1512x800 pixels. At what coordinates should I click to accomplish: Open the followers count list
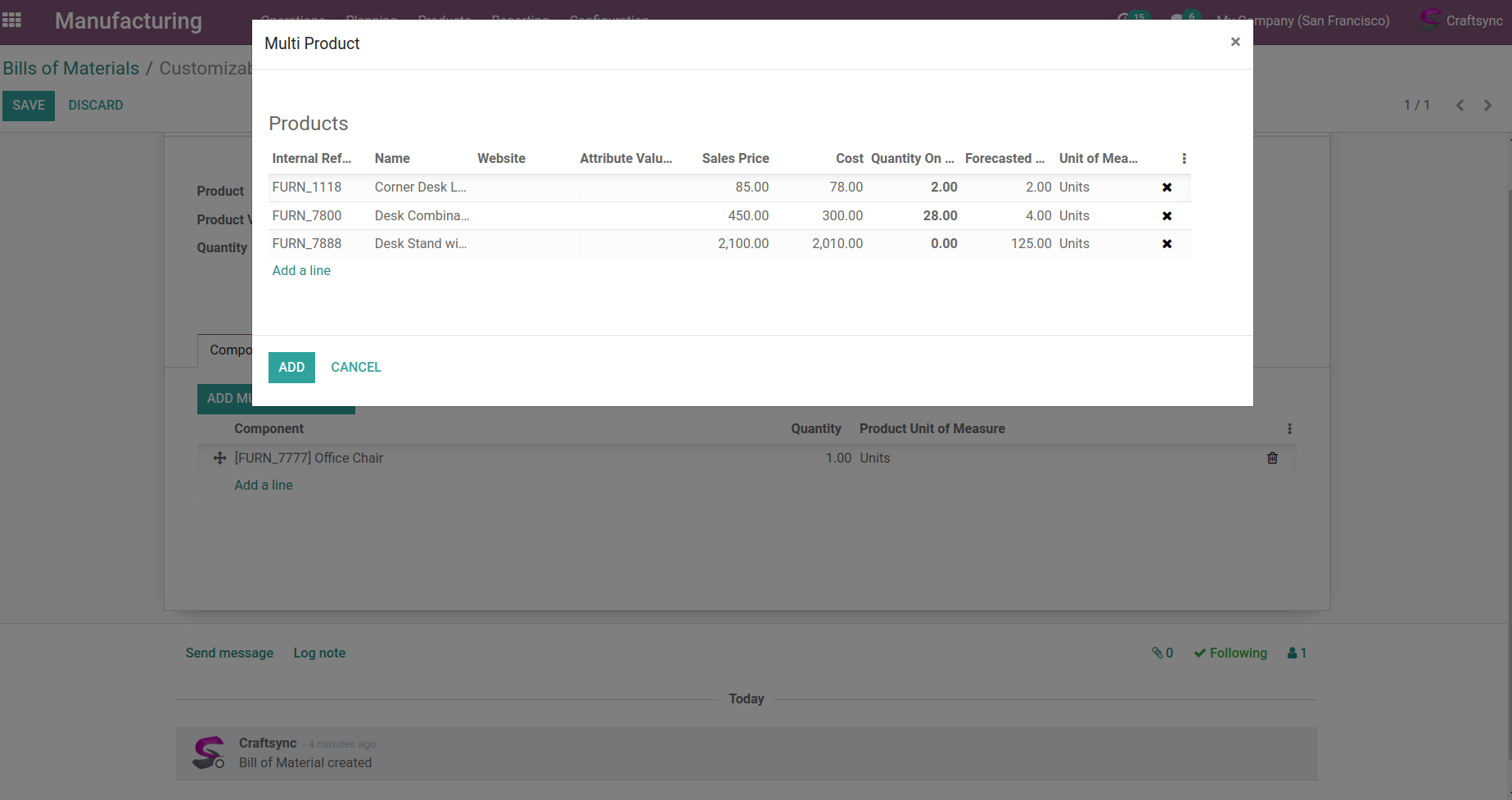[x=1297, y=653]
